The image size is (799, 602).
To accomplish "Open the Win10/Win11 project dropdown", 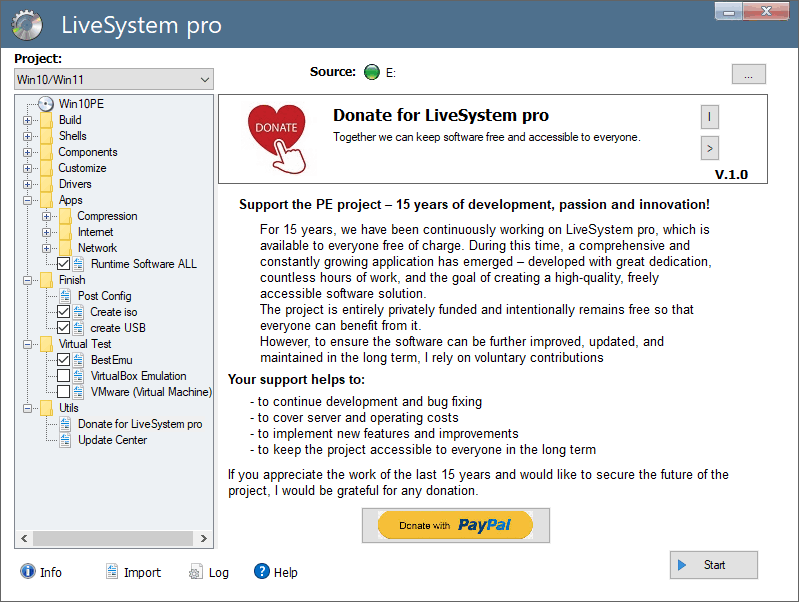I will [x=114, y=79].
